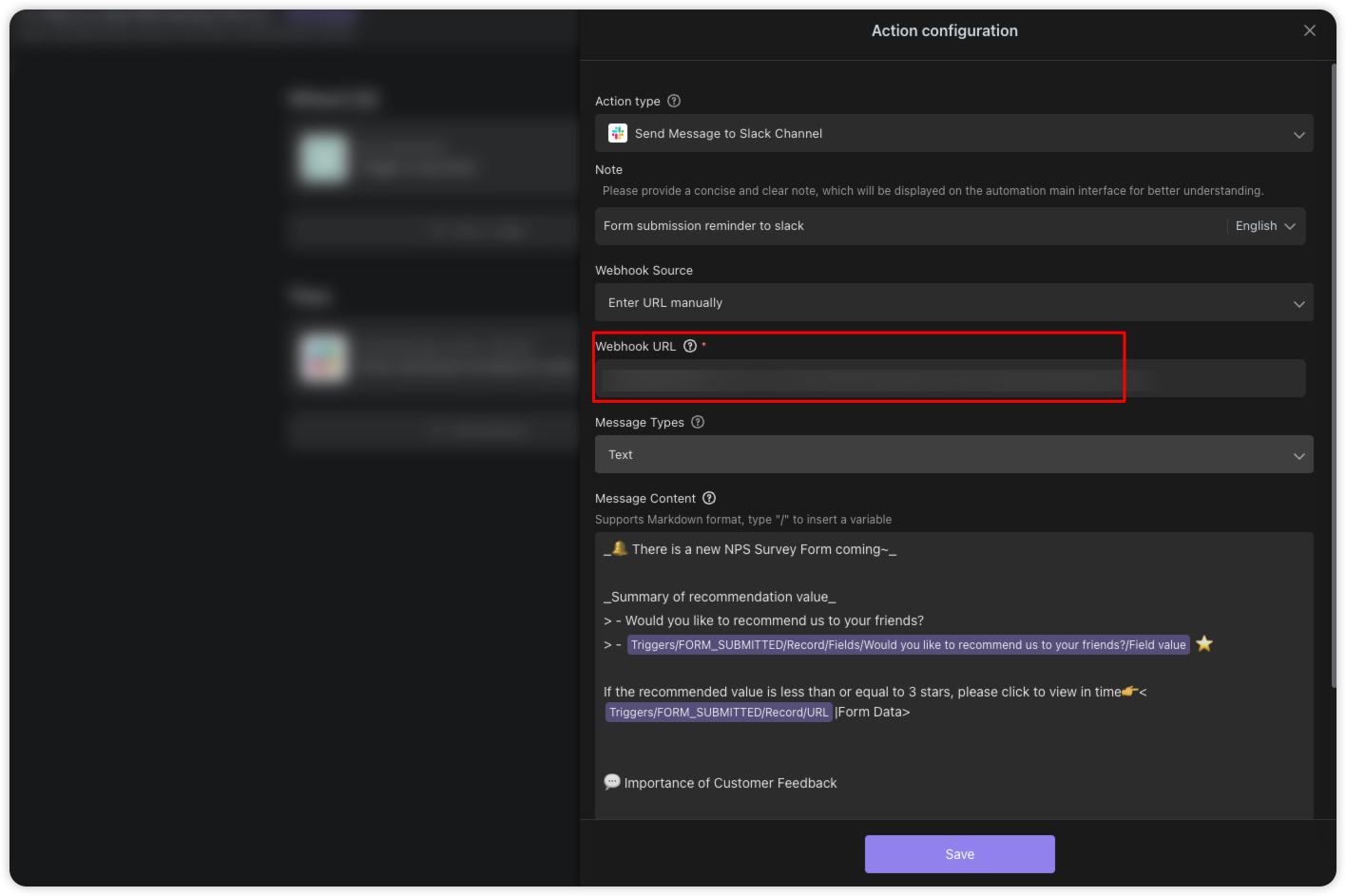Expand the Webhook Source dropdown

pos(954,302)
